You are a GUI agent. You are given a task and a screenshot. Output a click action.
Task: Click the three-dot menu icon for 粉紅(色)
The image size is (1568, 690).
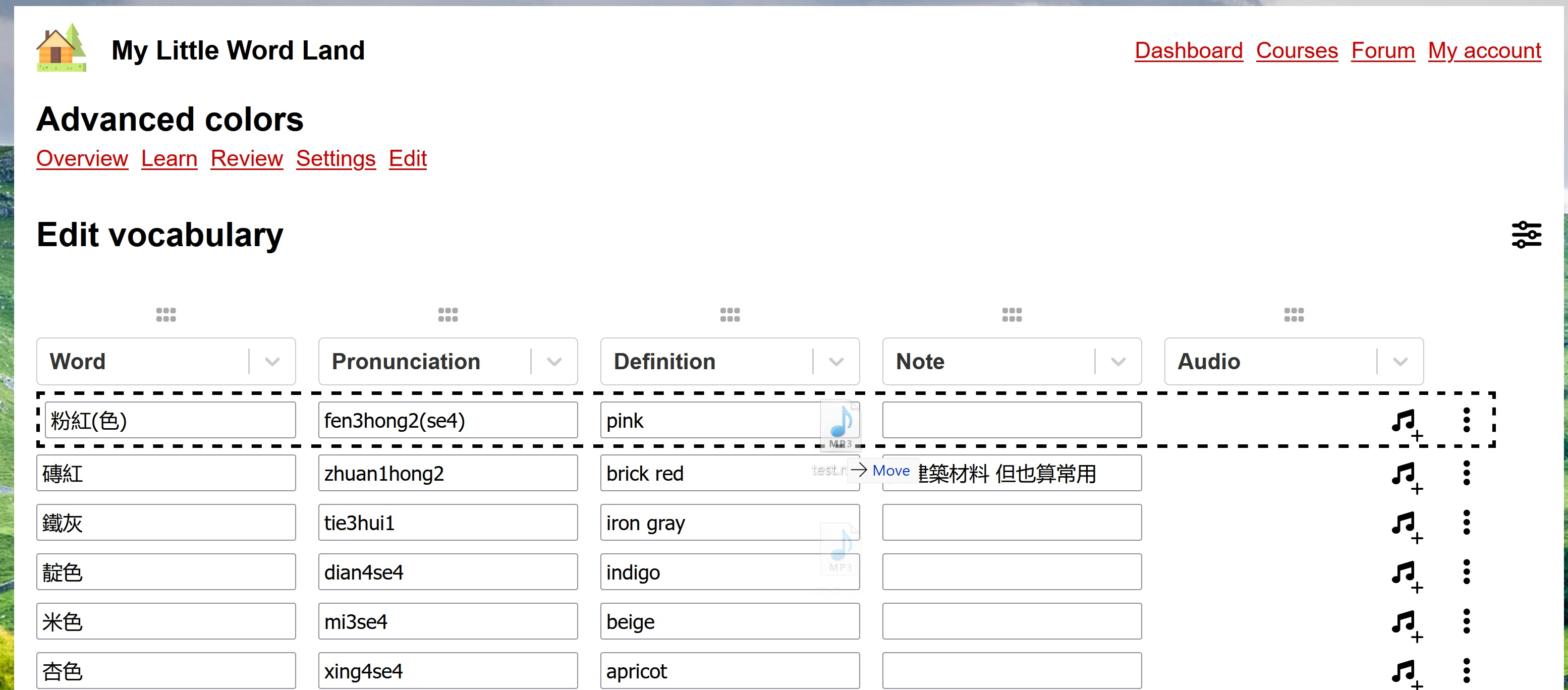[x=1465, y=420]
